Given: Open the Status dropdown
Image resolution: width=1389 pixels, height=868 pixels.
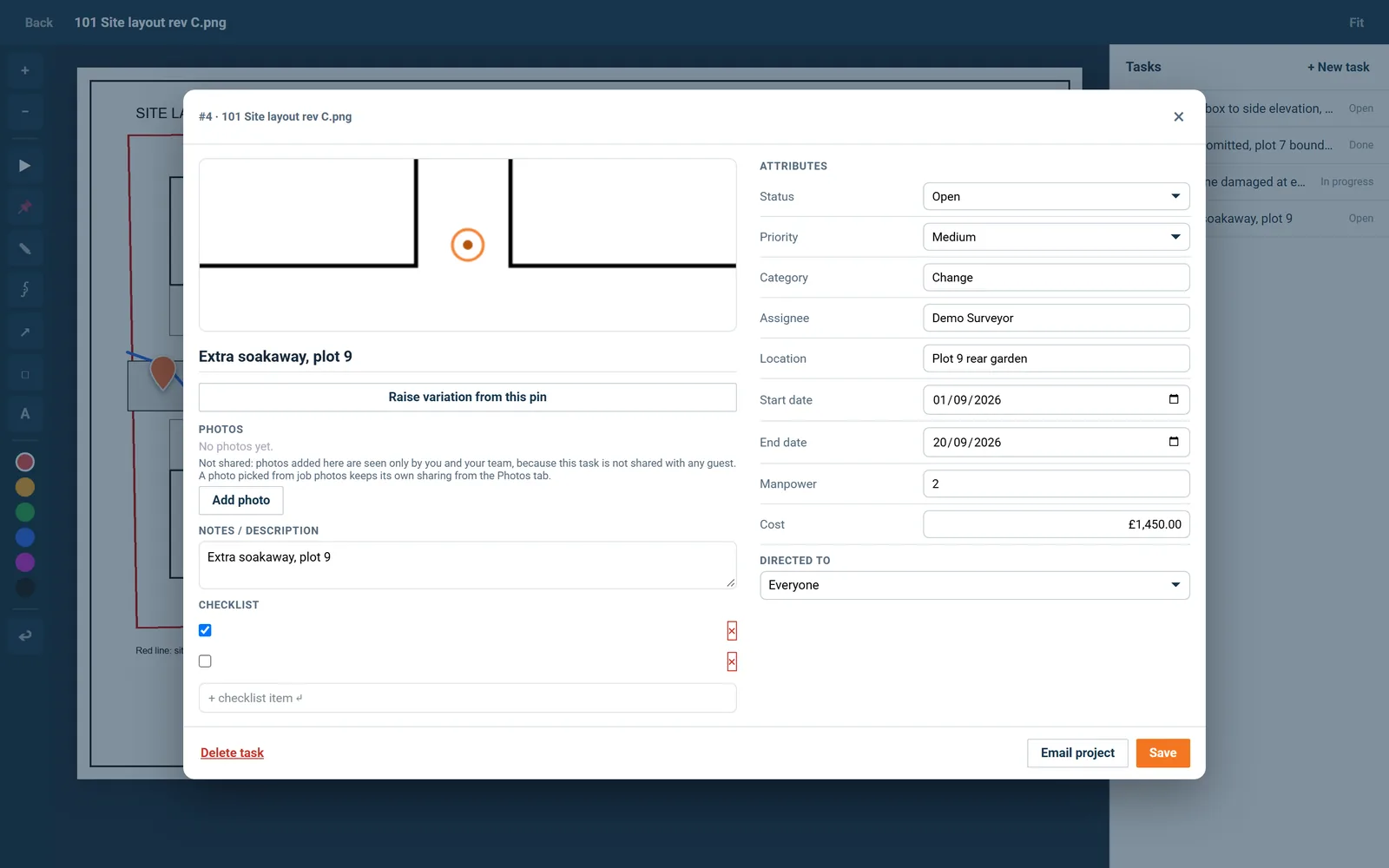Looking at the screenshot, I should tap(1056, 196).
